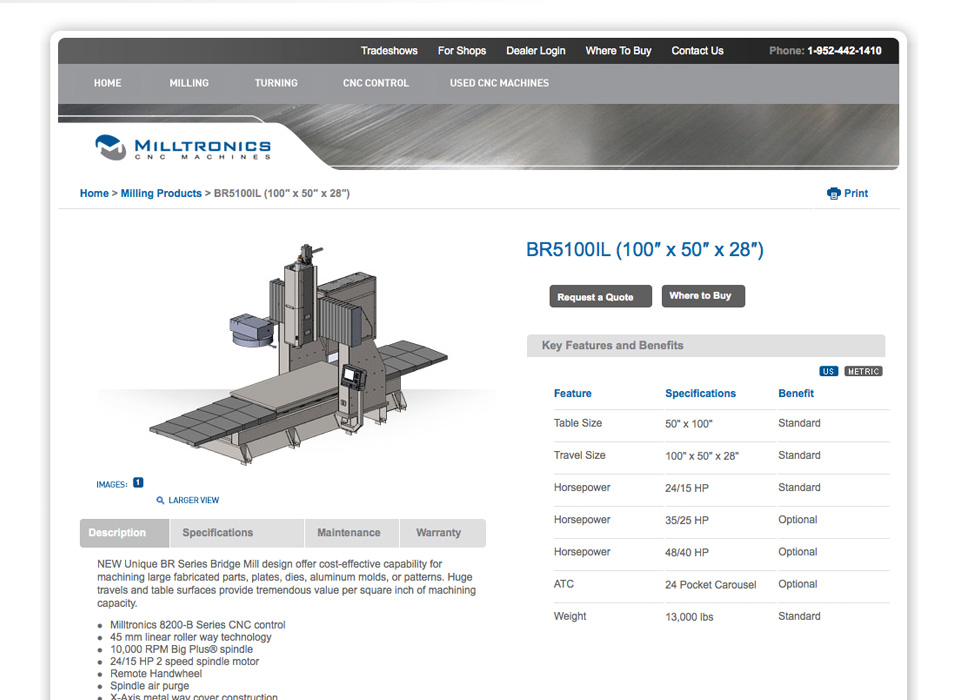Click the 24/15 HP specification cell

click(687, 488)
